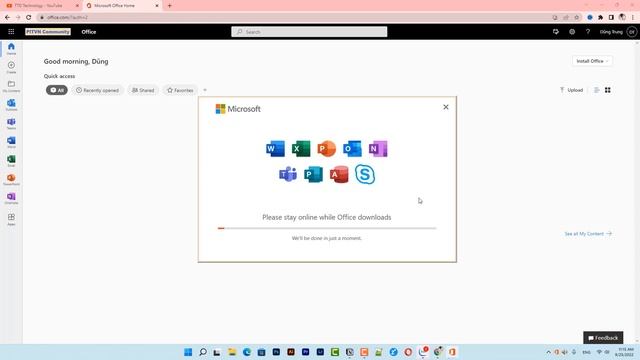
Task: Open the Help question mark in the header
Action: tap(588, 31)
